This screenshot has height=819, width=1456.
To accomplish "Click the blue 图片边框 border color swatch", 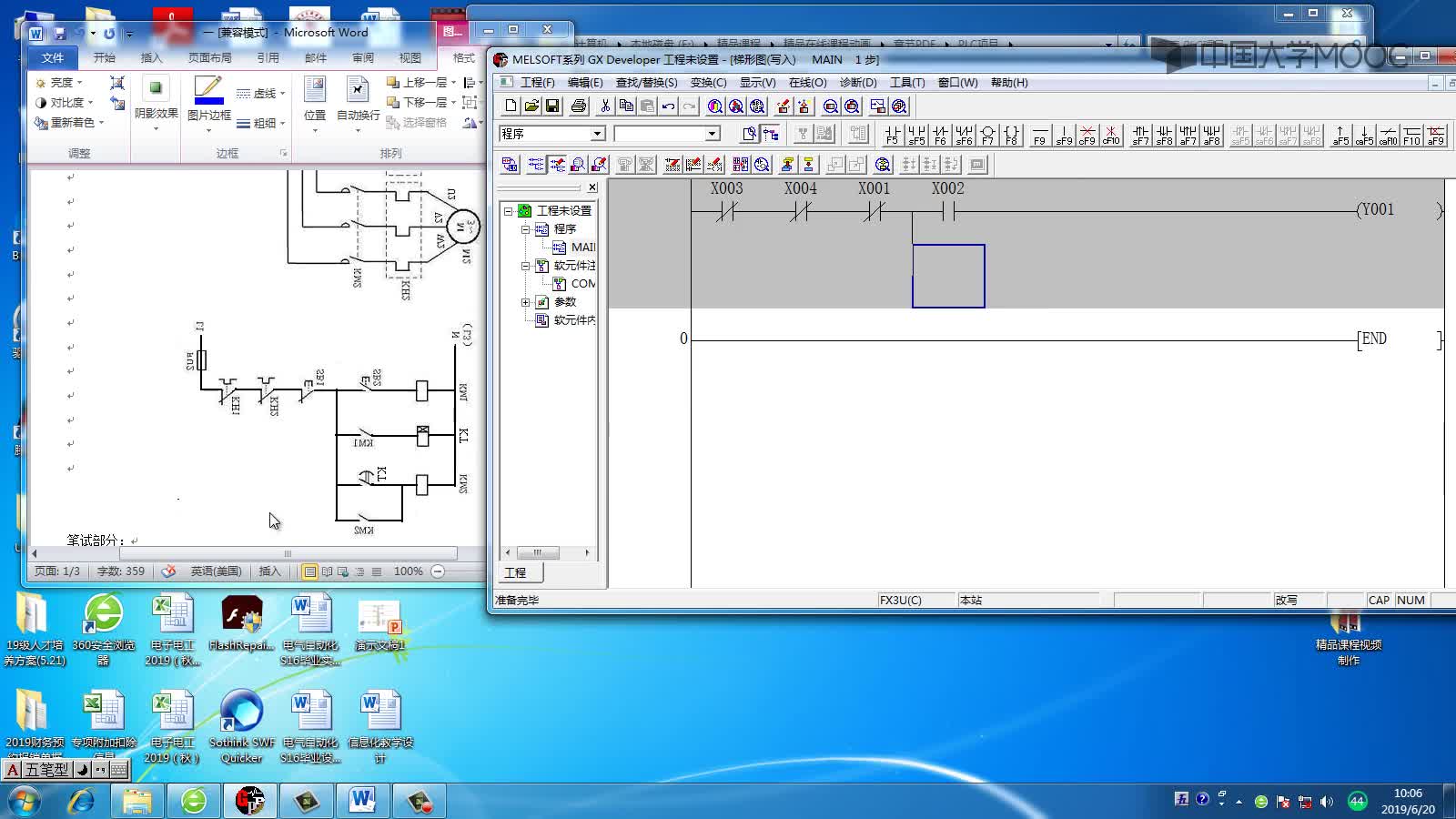I will click(x=208, y=101).
